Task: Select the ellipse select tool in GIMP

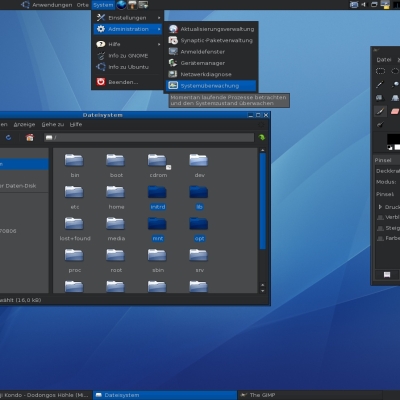Action: pyautogui.click(x=395, y=71)
